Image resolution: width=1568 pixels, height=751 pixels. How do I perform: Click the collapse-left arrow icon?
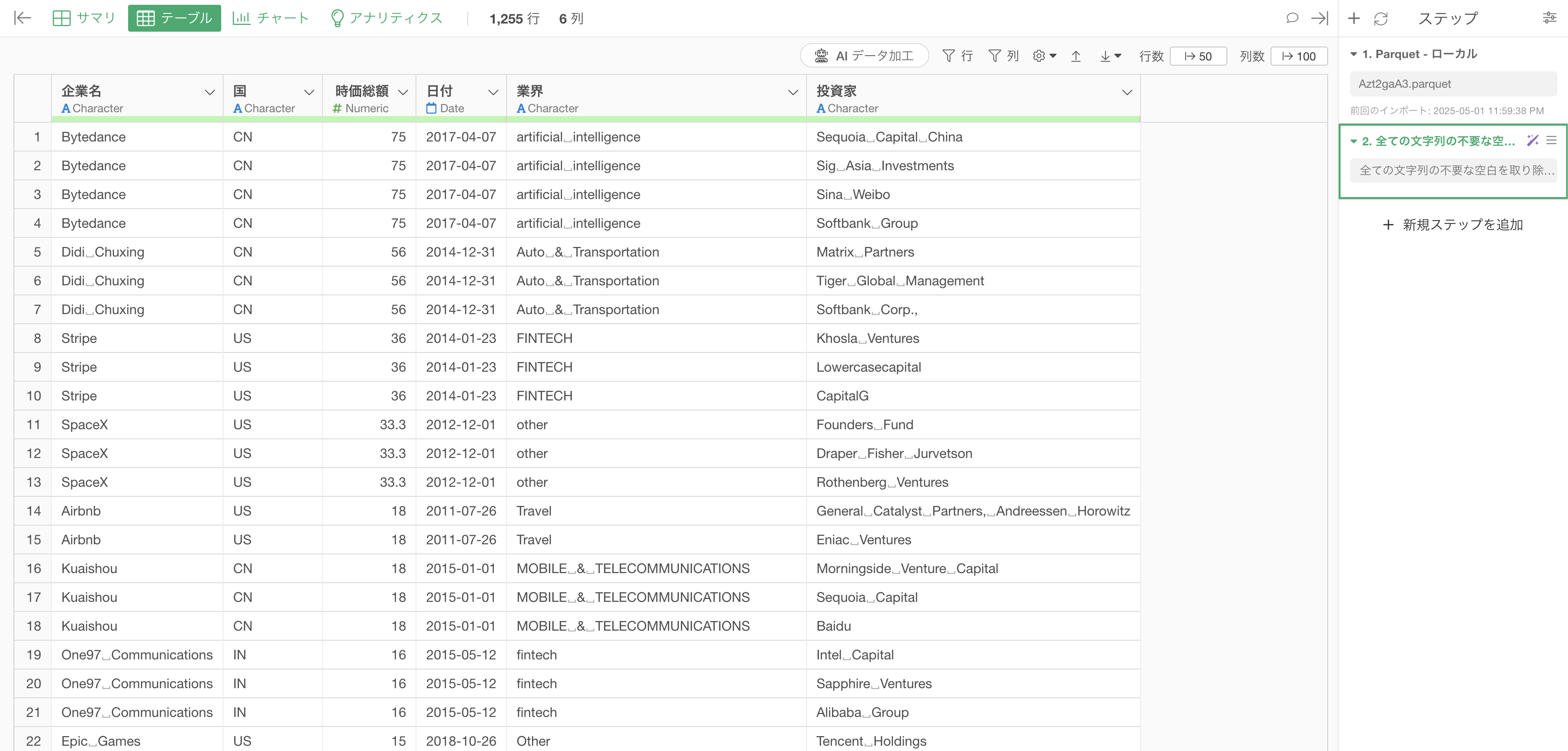coord(23,18)
